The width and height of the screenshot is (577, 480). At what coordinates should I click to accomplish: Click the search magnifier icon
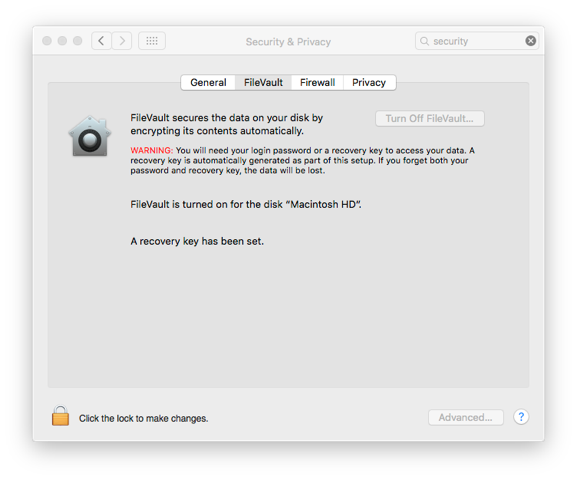click(x=424, y=41)
